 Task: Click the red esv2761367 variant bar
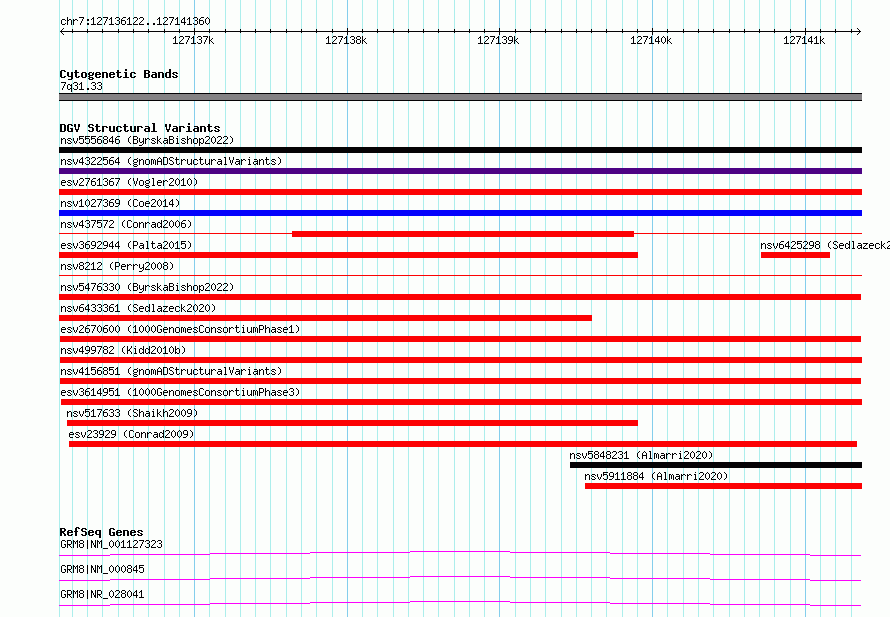460,192
